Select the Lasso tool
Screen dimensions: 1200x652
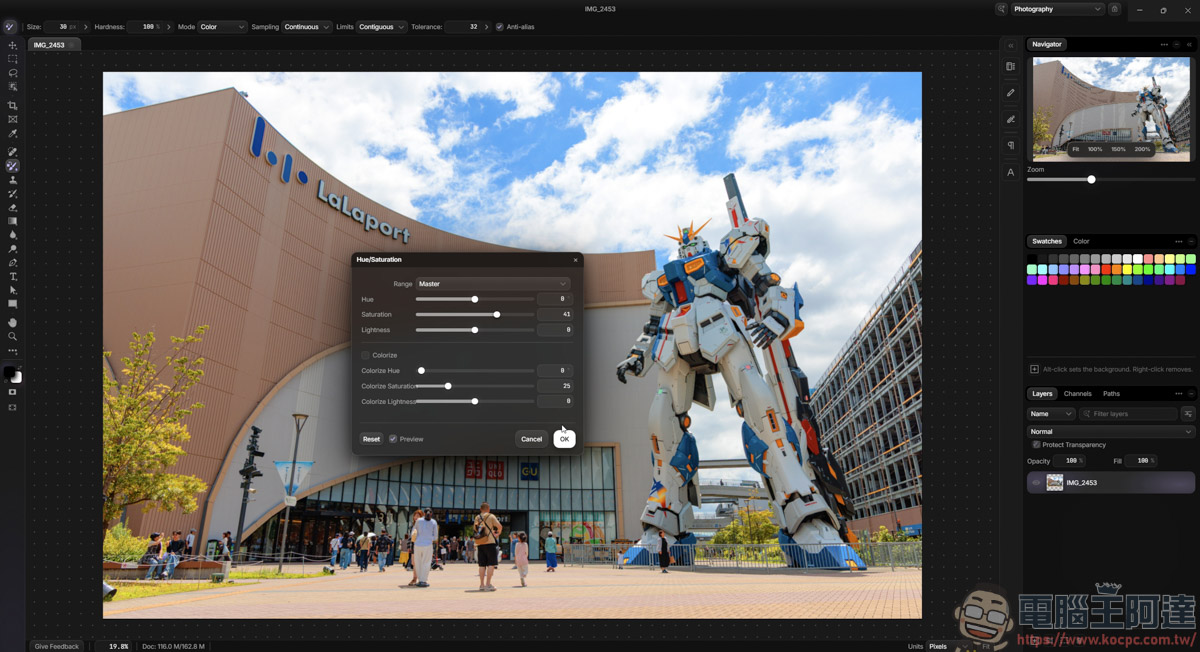(13, 73)
